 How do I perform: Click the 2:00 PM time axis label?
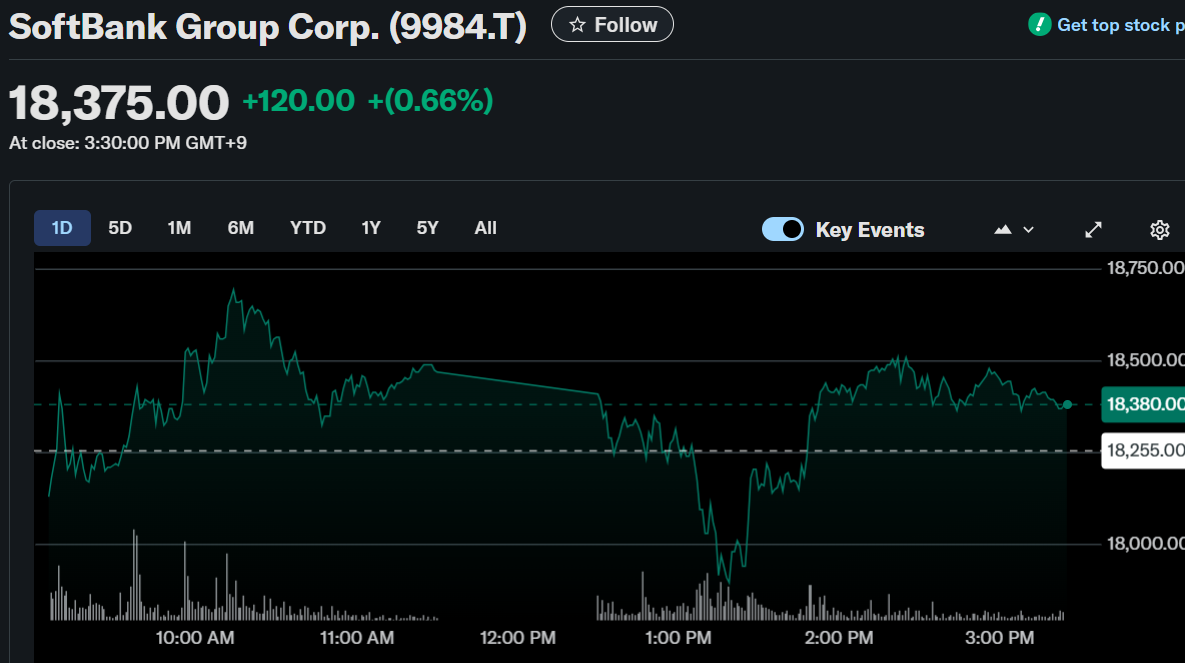coord(839,638)
